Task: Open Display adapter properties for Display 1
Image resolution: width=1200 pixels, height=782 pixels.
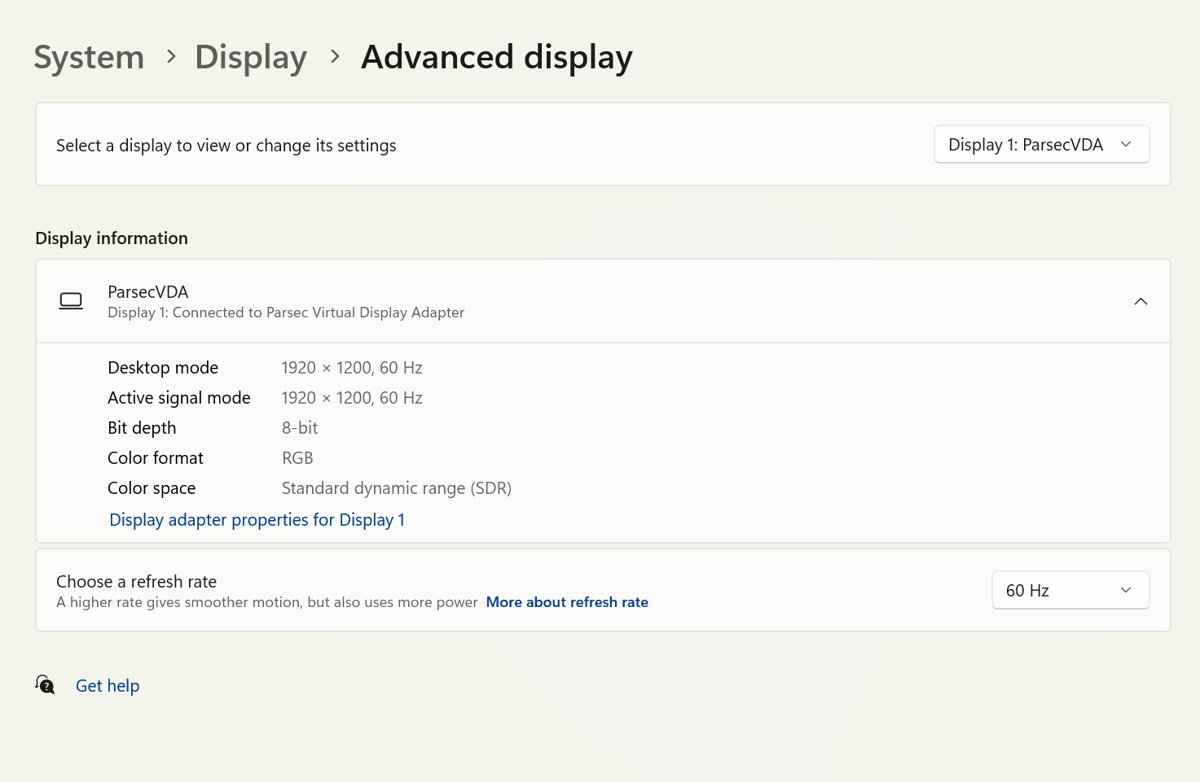Action: 257,520
